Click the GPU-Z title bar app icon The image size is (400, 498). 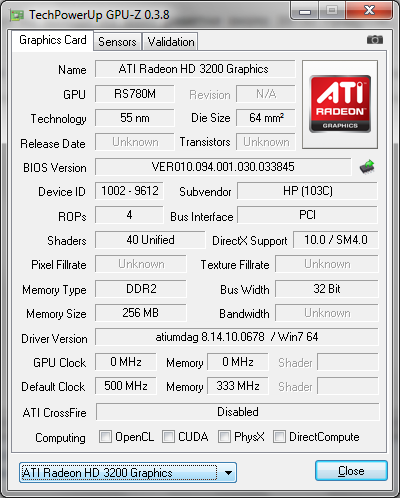coord(17,16)
